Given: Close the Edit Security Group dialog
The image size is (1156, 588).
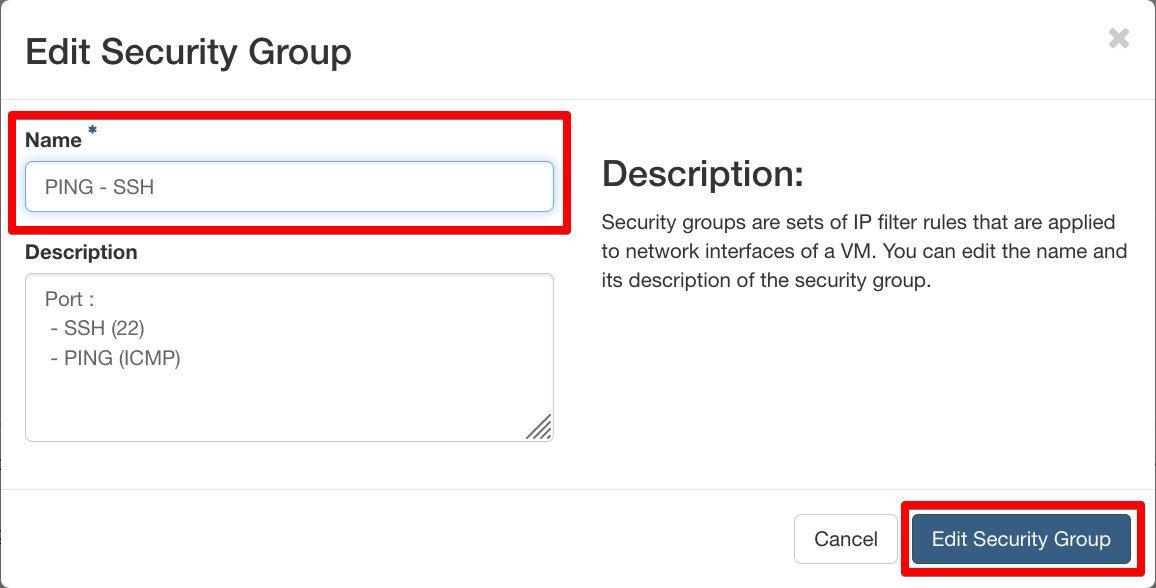Looking at the screenshot, I should pyautogui.click(x=1119, y=39).
